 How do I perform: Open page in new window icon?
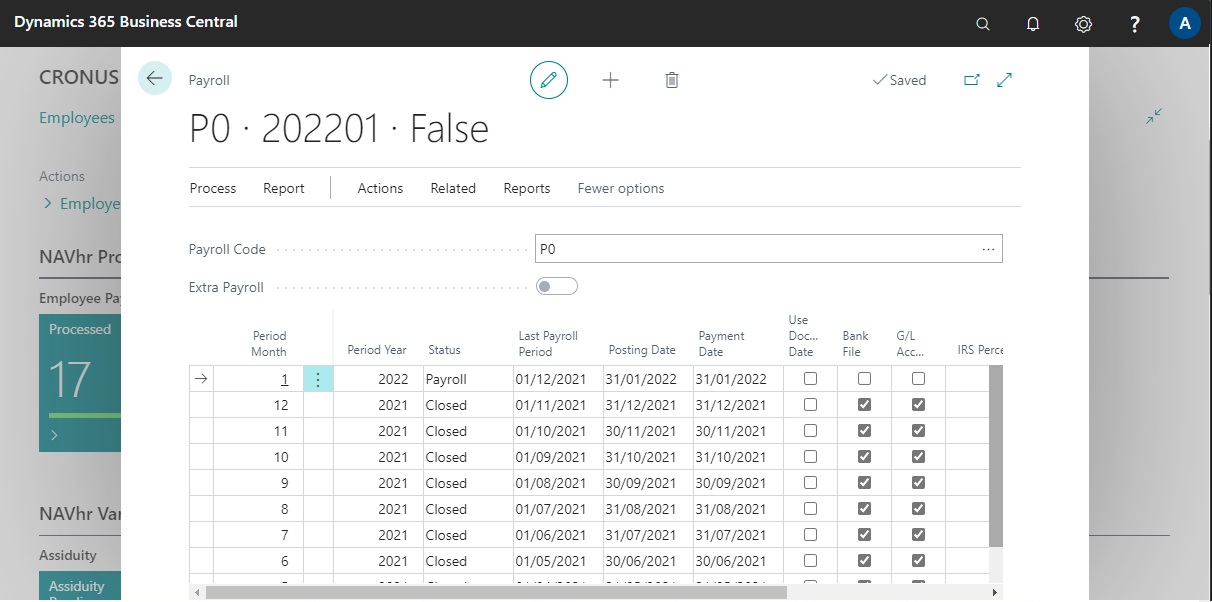pyautogui.click(x=971, y=80)
